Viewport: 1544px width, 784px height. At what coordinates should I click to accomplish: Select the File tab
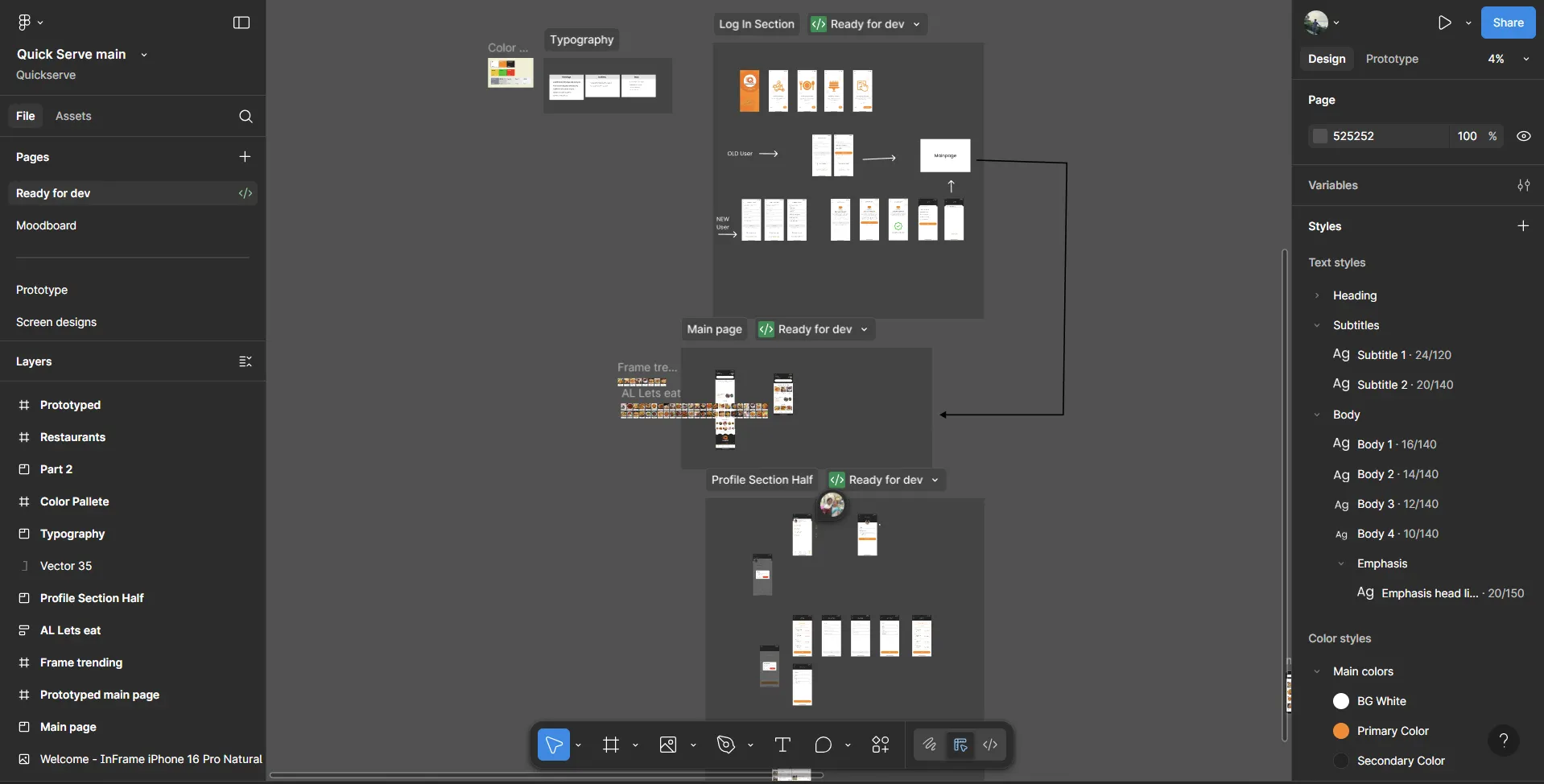pos(26,116)
